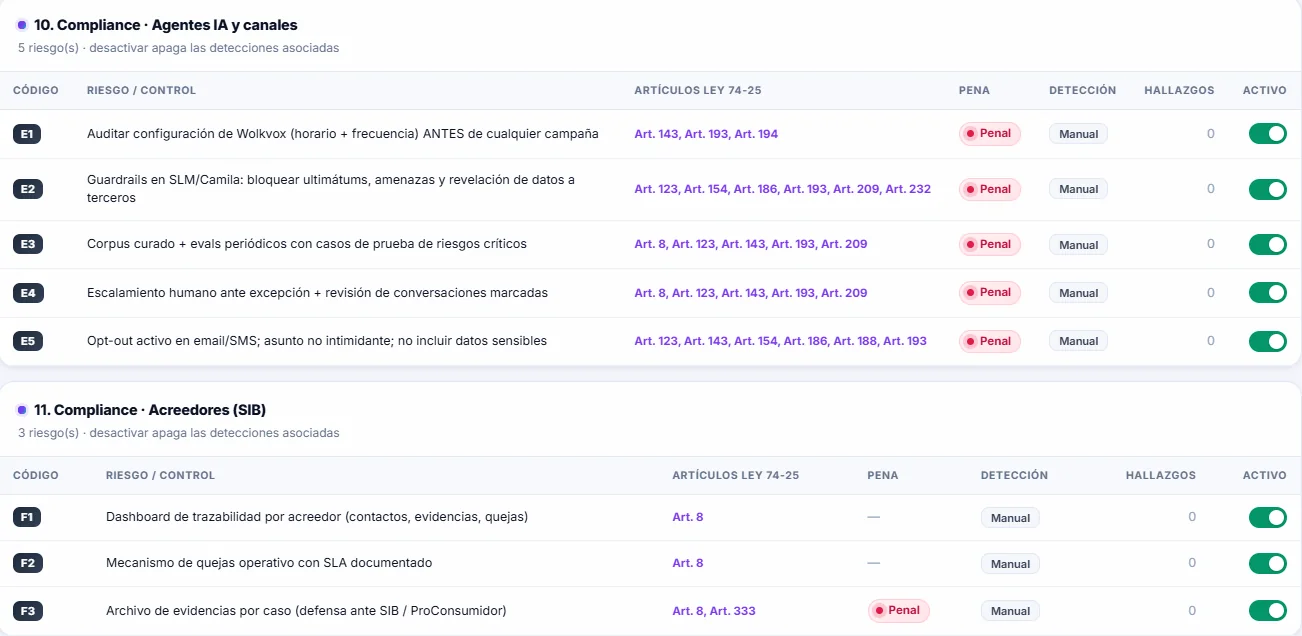Click the F1 code badge
1302x636 pixels.
click(27, 517)
